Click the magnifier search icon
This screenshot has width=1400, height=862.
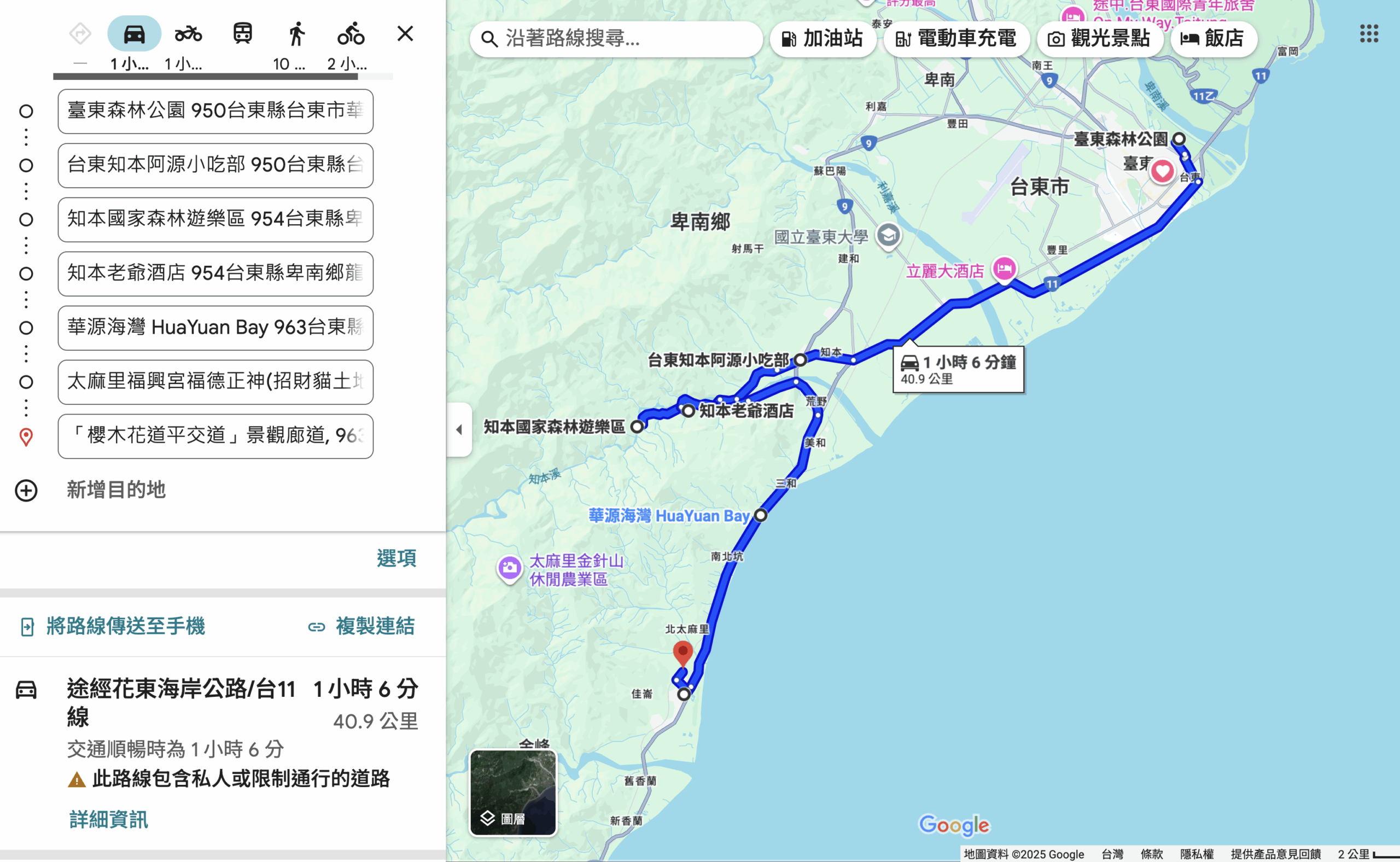coord(488,39)
